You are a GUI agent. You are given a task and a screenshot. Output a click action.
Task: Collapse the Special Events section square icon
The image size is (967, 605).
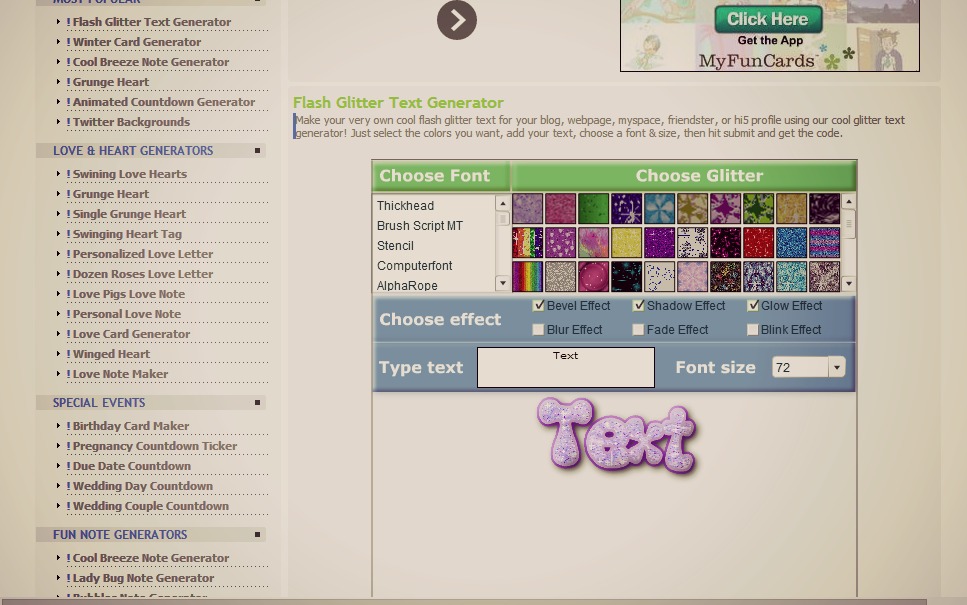[x=257, y=403]
